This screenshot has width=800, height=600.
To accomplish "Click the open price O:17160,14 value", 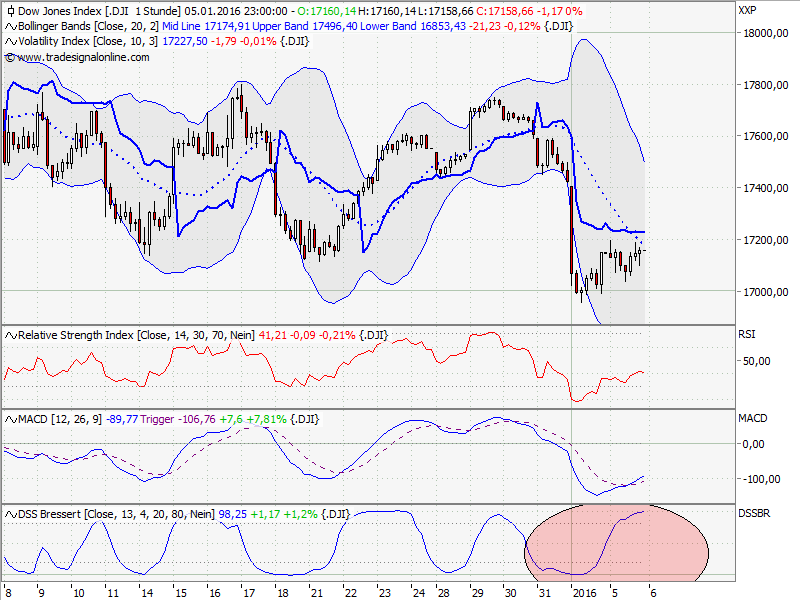I will (x=327, y=11).
